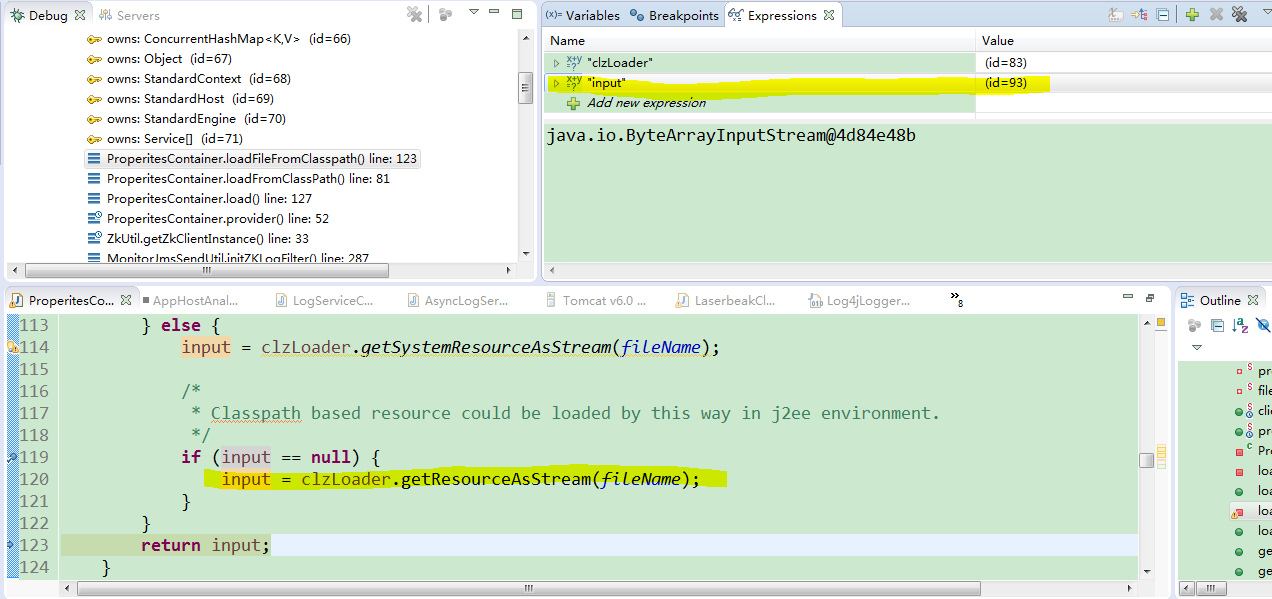The height and width of the screenshot is (599, 1272).
Task: Switch to the Servers tab
Action: point(128,15)
